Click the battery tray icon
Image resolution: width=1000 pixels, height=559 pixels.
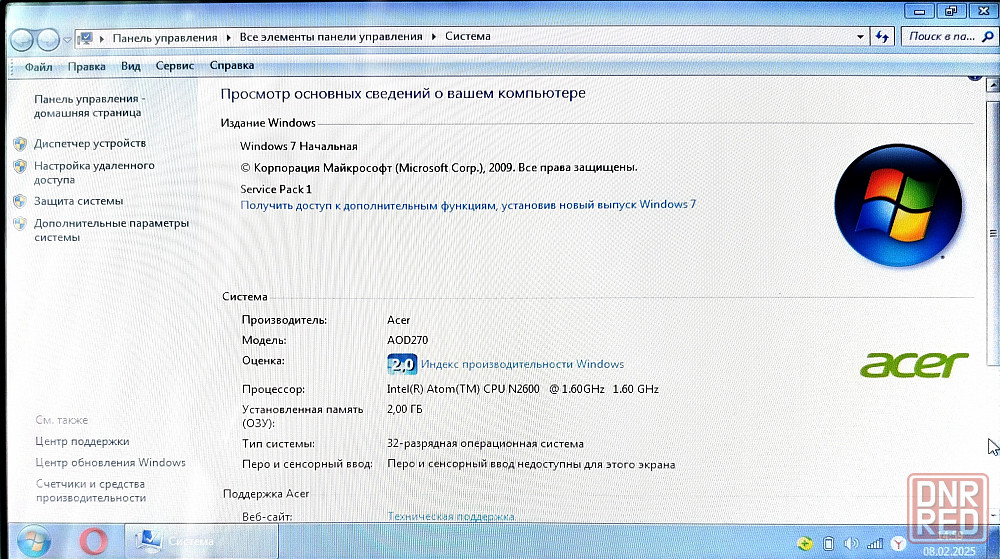pos(828,544)
